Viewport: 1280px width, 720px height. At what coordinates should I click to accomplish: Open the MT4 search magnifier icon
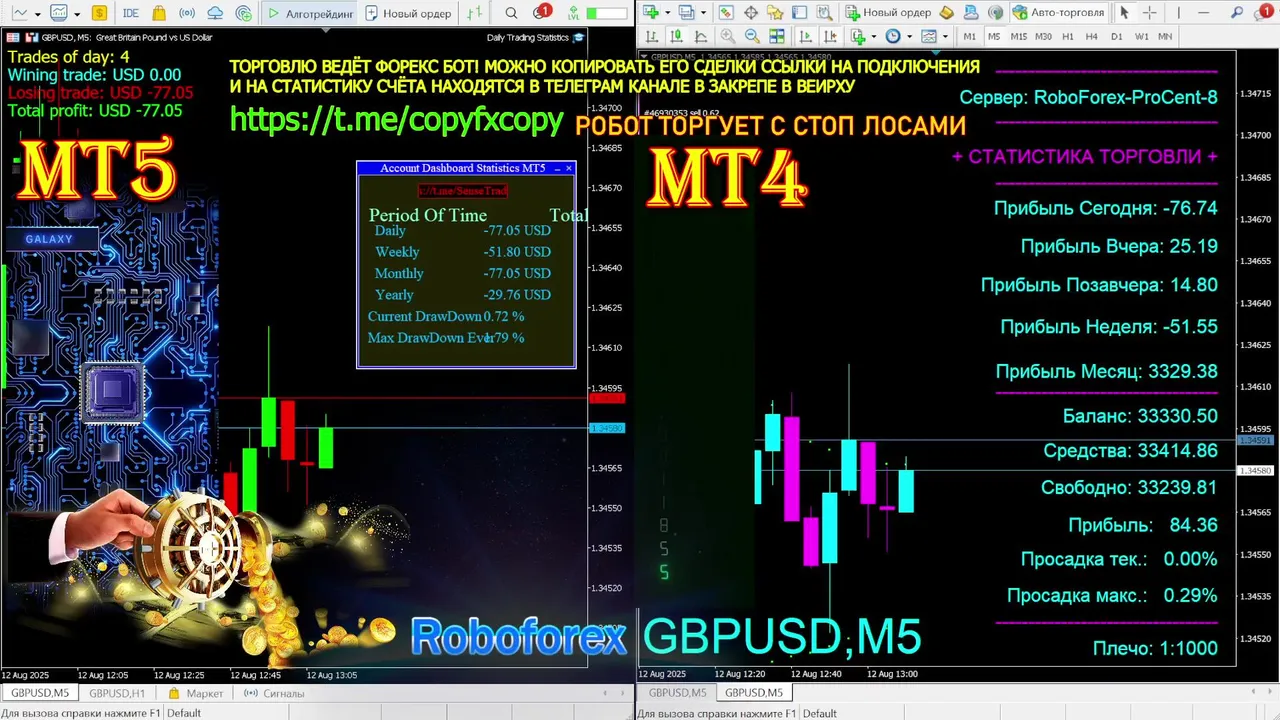1237,13
